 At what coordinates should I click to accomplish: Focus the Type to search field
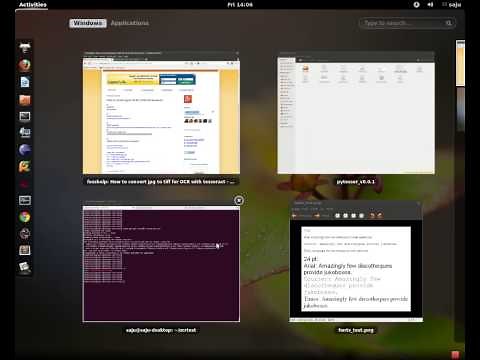pos(407,23)
